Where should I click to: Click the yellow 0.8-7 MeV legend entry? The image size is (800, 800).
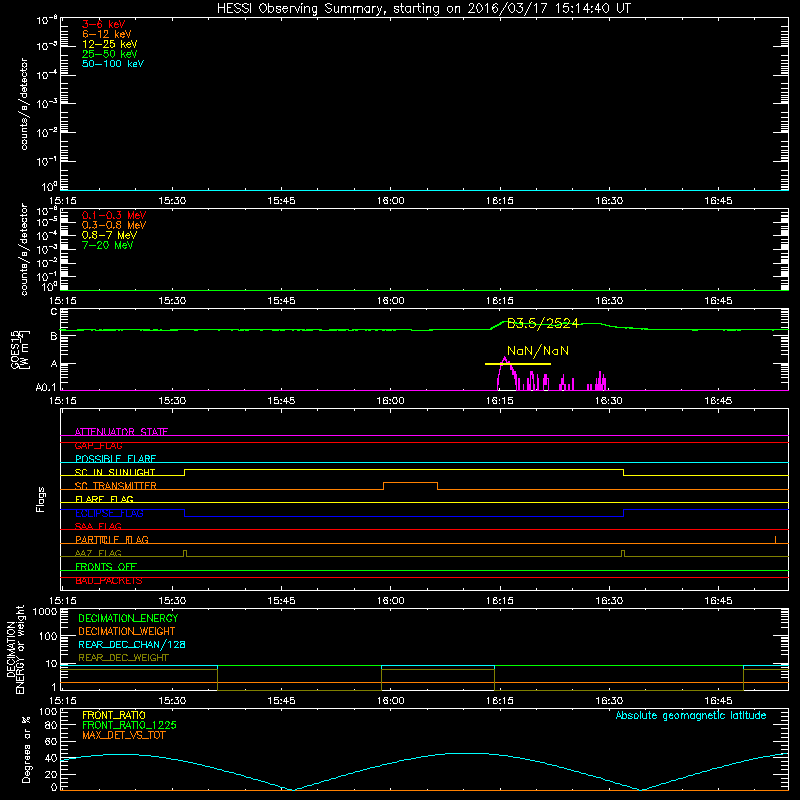[x=110, y=235]
